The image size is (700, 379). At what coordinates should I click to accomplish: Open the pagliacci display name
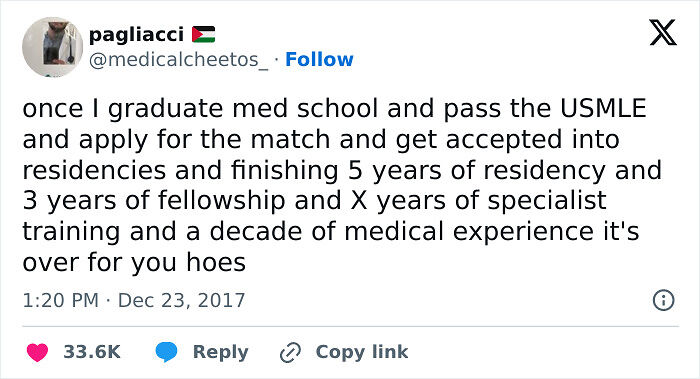(136, 35)
